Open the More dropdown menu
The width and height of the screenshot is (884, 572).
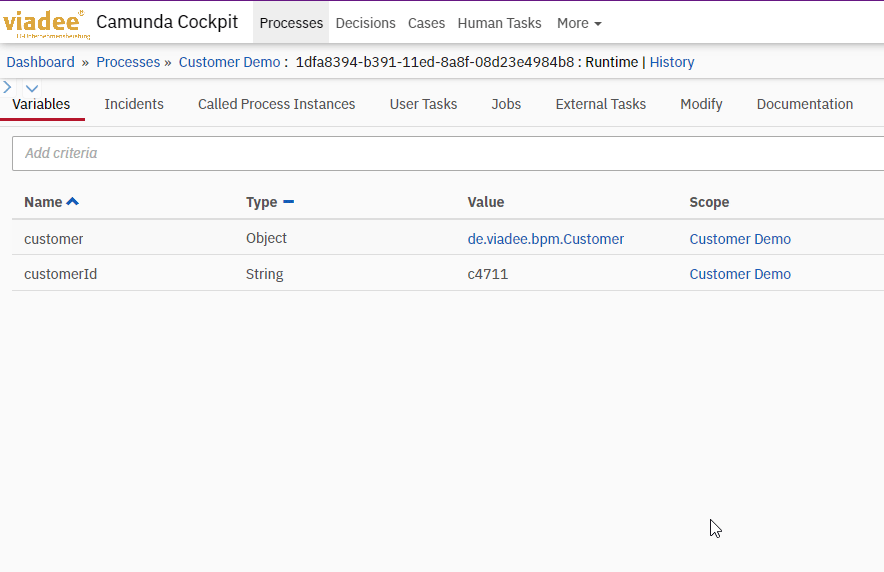579,23
